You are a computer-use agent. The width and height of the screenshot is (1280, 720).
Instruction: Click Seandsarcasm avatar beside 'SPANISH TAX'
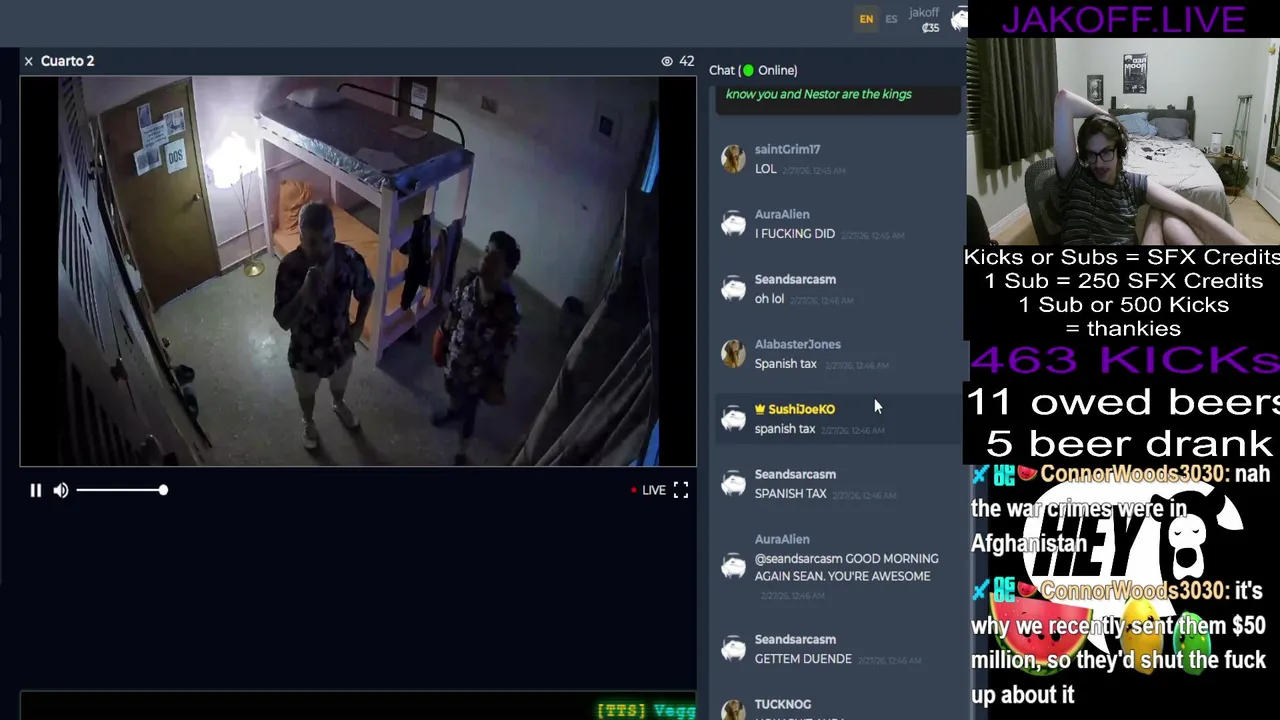pos(733,484)
